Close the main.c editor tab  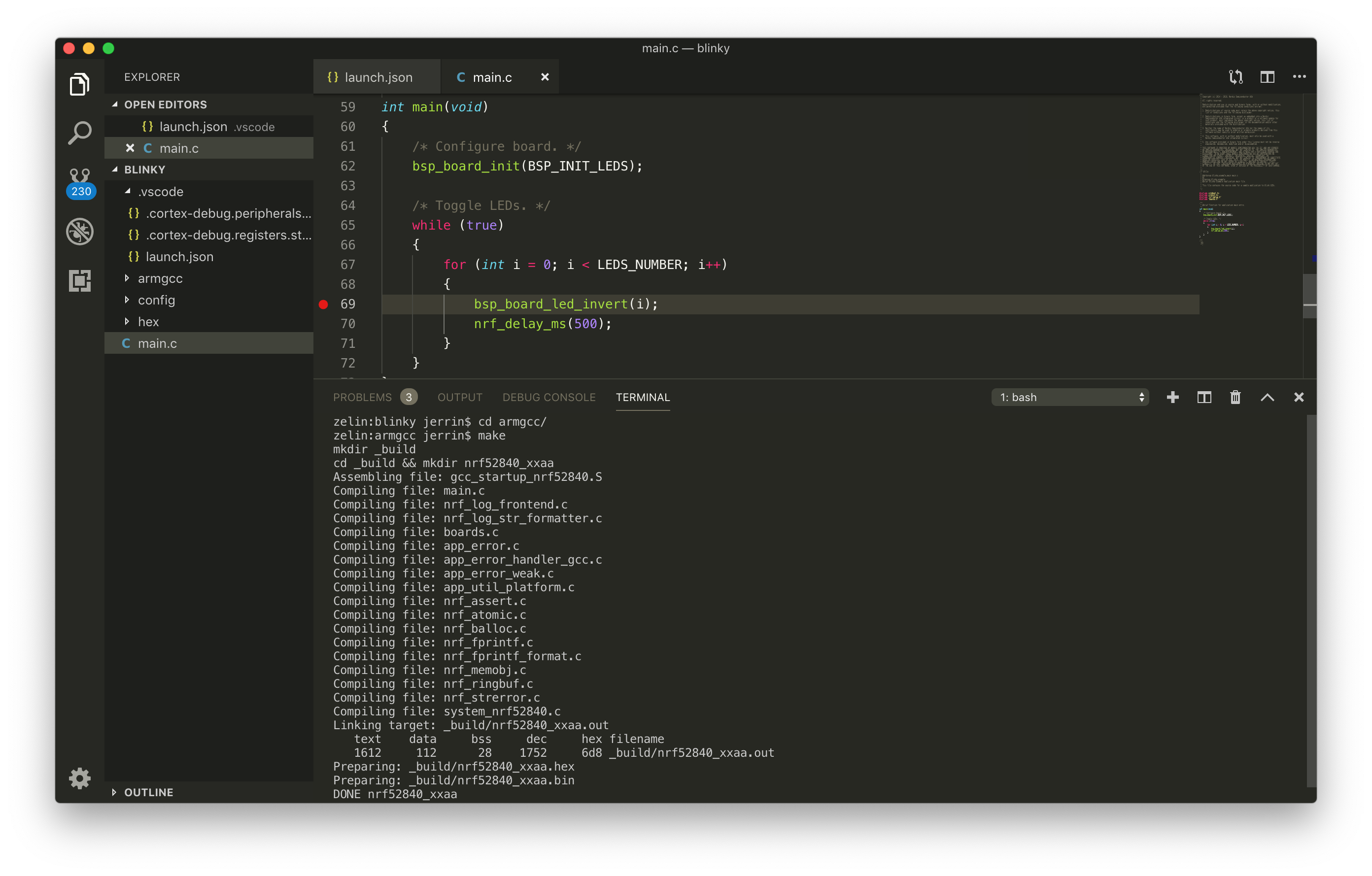[545, 77]
